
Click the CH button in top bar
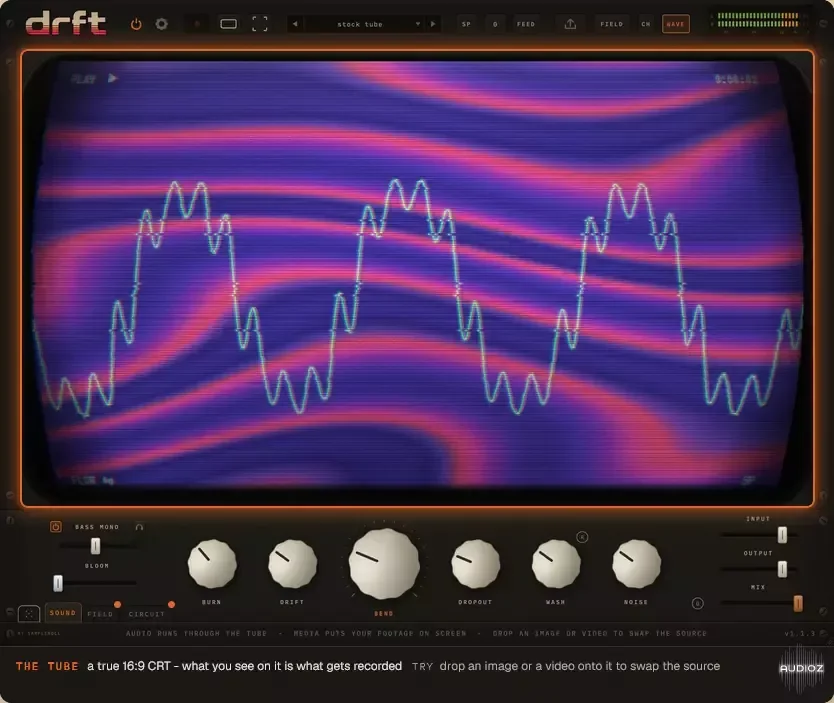[646, 24]
